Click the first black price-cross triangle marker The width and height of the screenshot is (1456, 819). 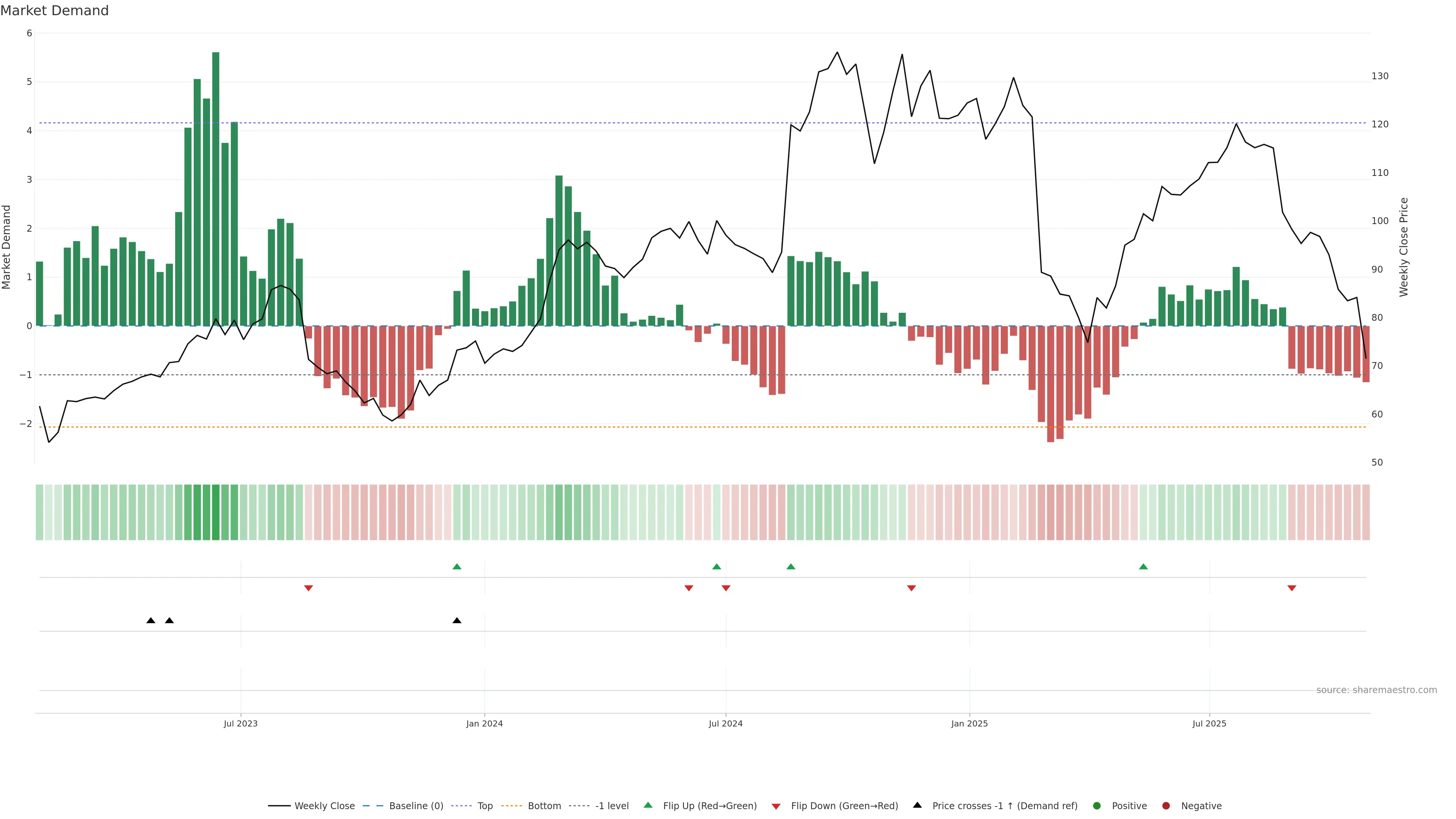(x=151, y=621)
